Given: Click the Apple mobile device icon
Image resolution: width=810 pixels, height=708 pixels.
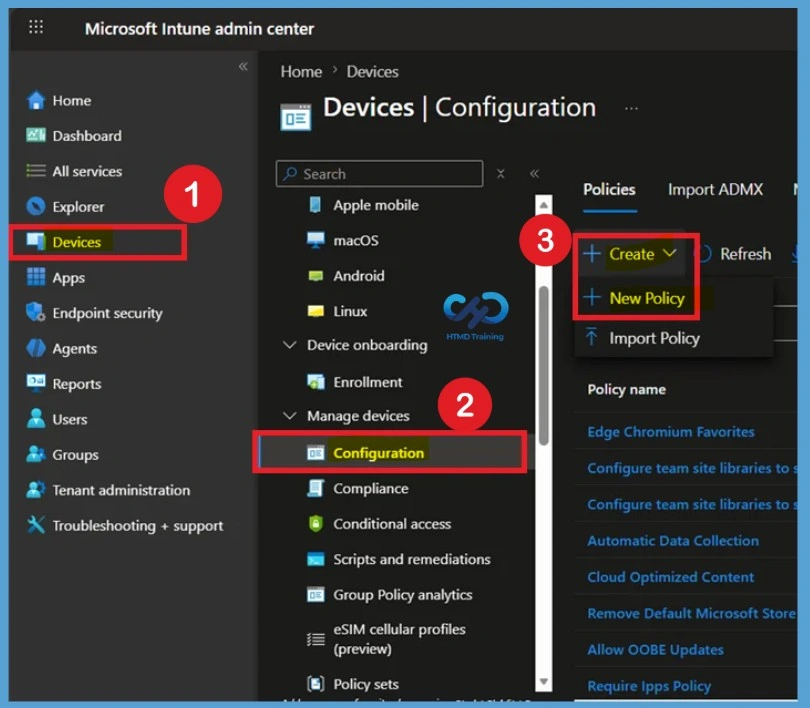Looking at the screenshot, I should 315,204.
